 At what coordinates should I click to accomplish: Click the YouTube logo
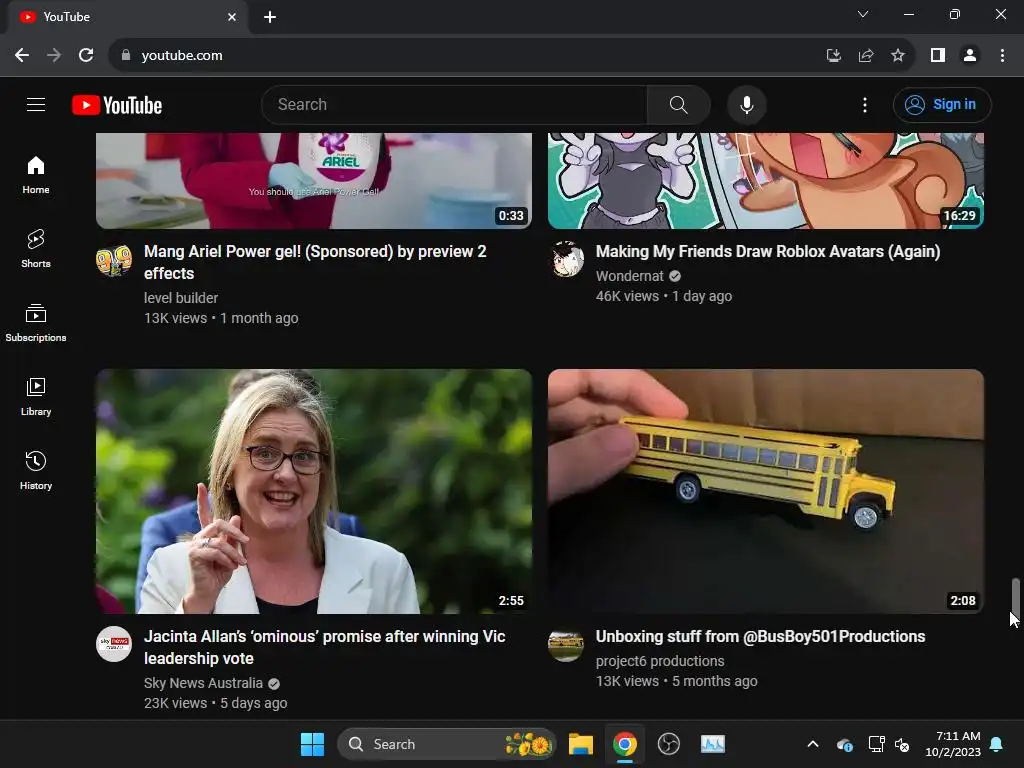tap(117, 105)
